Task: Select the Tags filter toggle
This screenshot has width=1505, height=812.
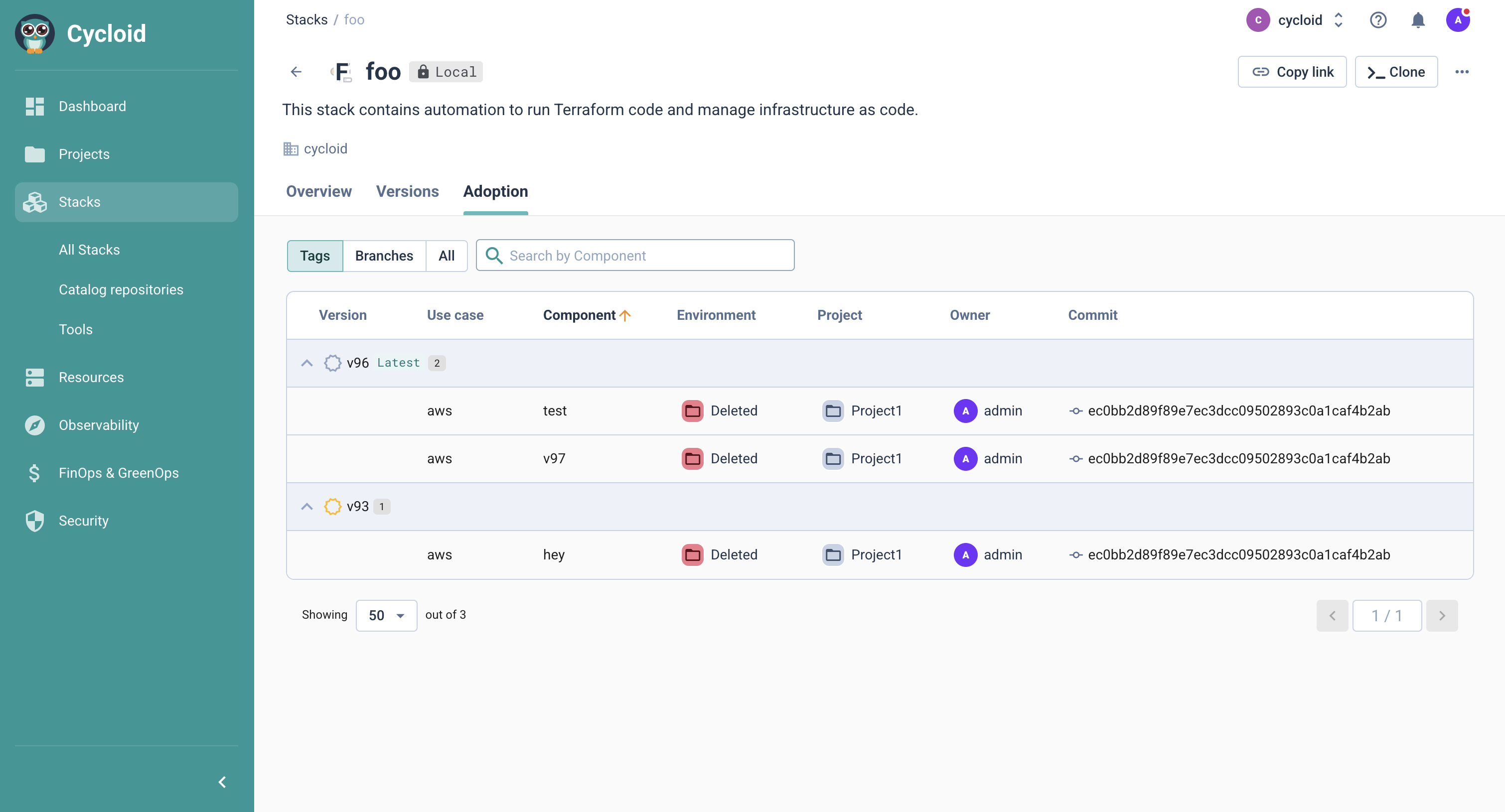Action: coord(315,255)
